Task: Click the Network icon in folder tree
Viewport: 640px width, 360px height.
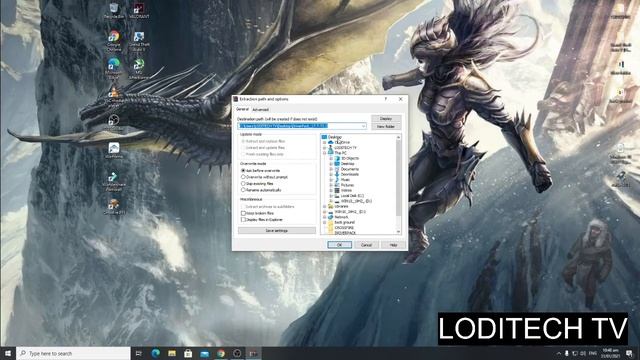Action: (x=330, y=217)
